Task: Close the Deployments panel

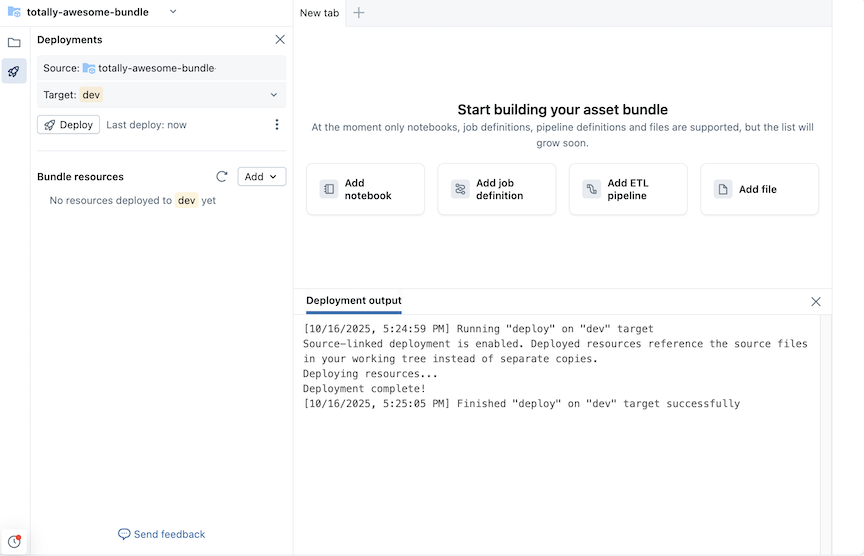Action: tap(280, 40)
